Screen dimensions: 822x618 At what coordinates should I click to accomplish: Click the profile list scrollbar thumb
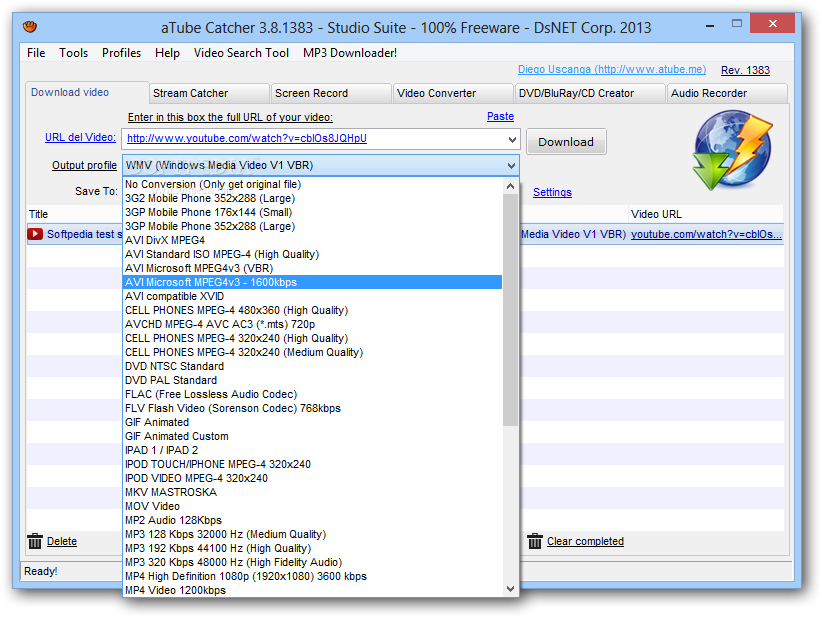coord(510,310)
